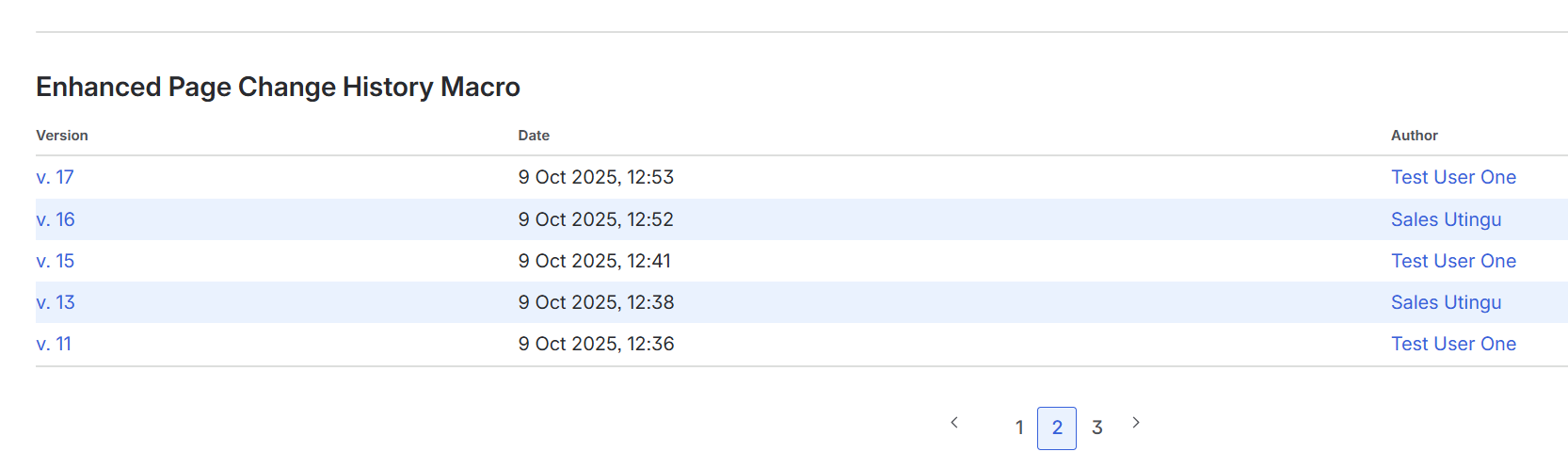1568x468 pixels.
Task: Select current pagination page 2
Action: [1057, 428]
